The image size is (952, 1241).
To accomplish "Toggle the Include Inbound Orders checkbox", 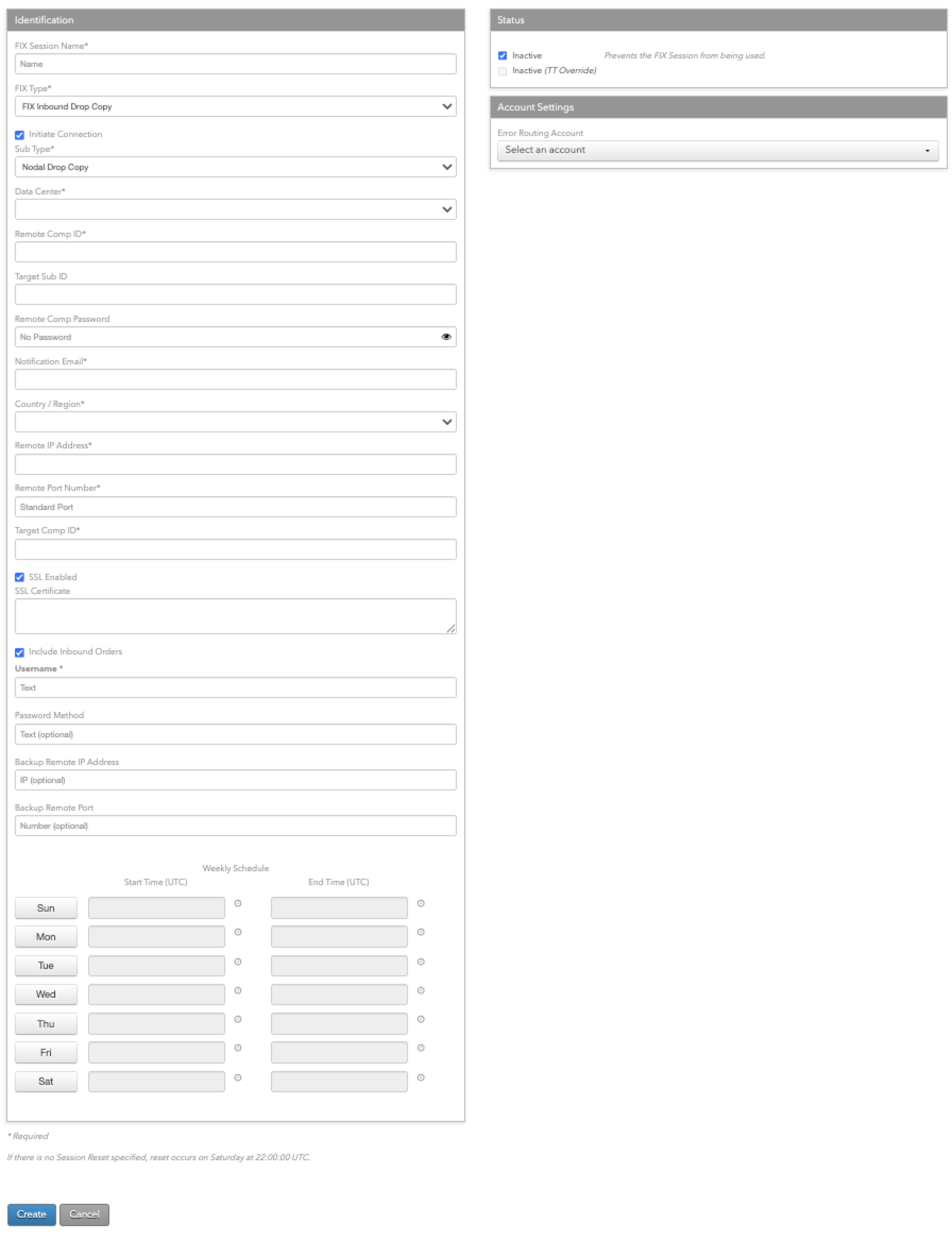I will (20, 652).
